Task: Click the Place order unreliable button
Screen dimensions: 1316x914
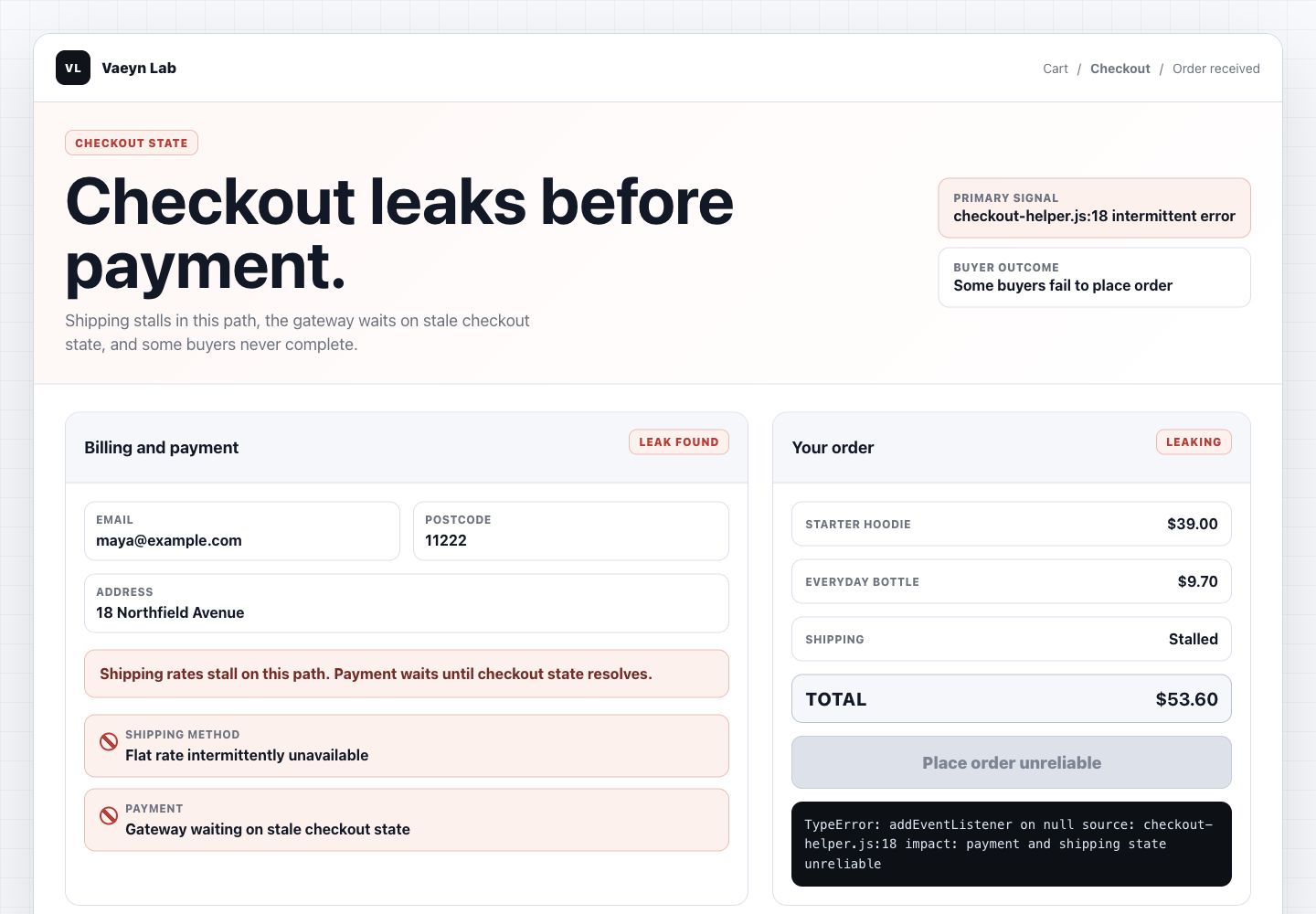Action: tap(1012, 762)
